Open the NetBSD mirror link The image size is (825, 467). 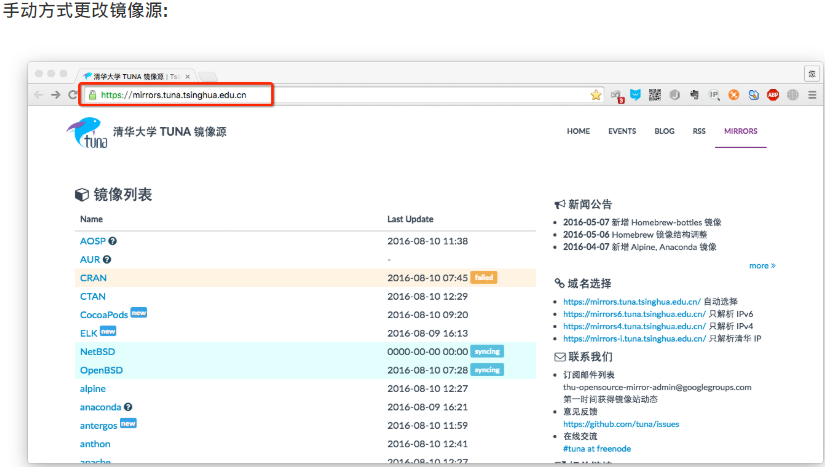97,351
